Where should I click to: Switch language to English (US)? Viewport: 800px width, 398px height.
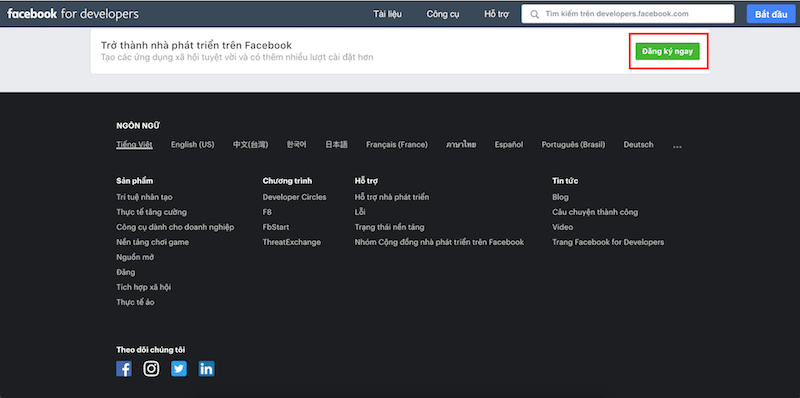pyautogui.click(x=192, y=145)
